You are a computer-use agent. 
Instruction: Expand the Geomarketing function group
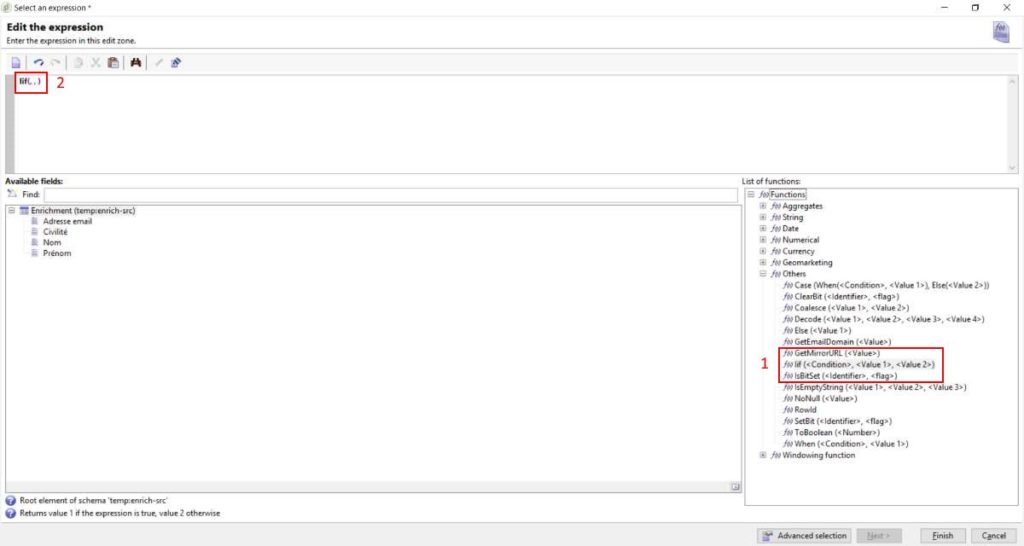[x=762, y=263]
